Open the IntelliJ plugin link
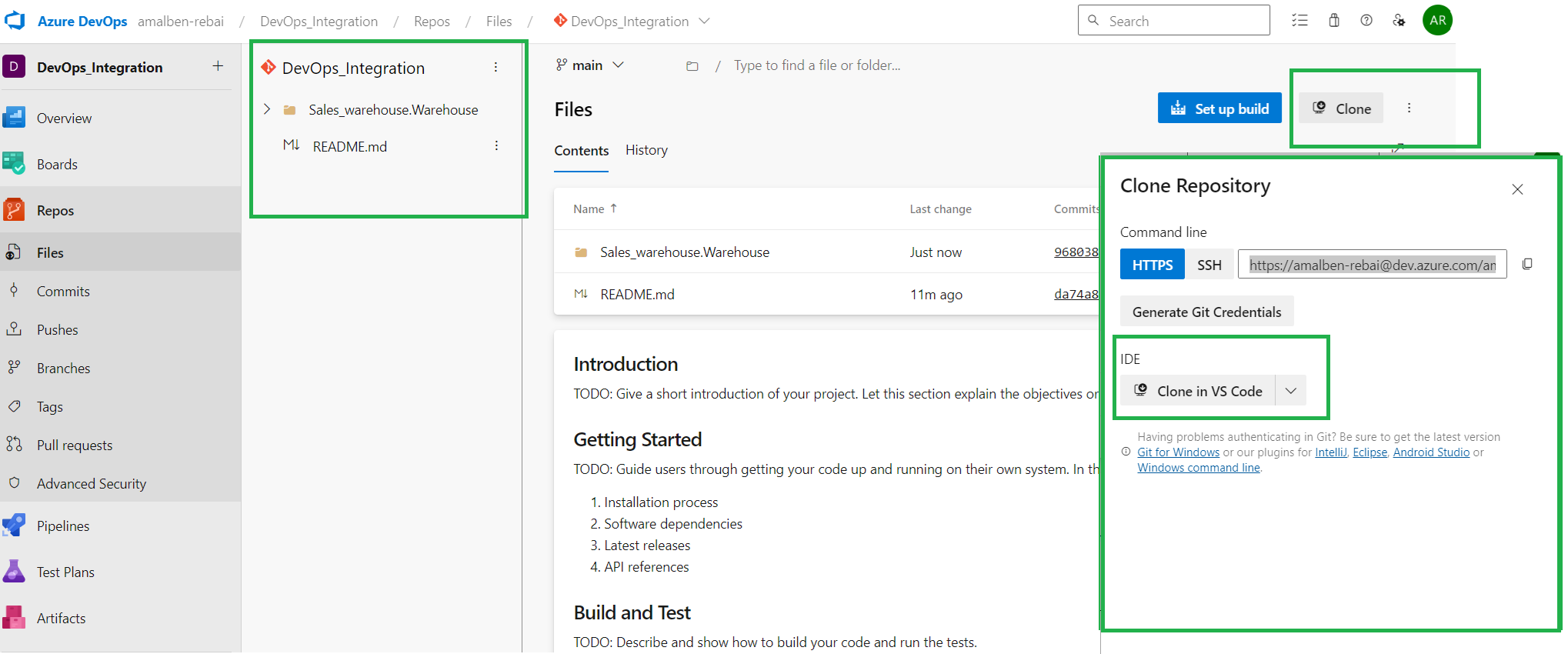1568x654 pixels. [1330, 452]
